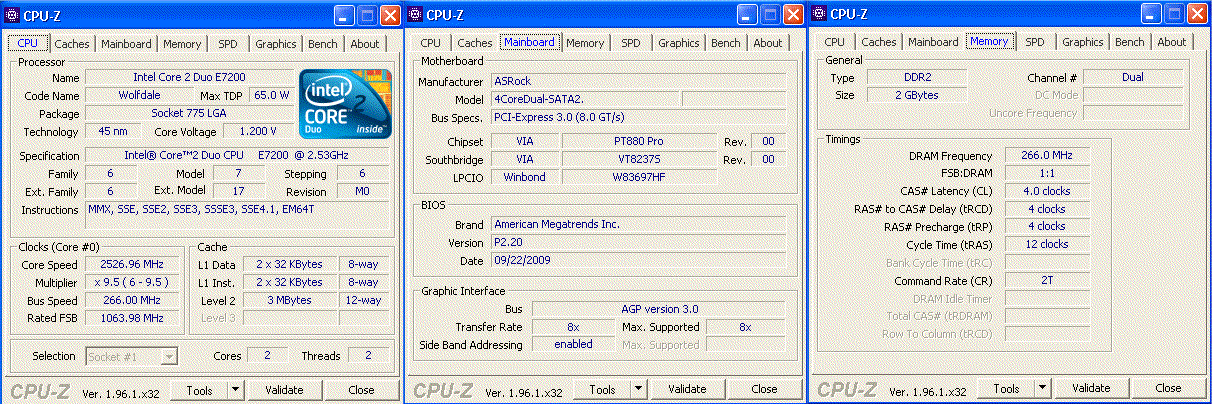1212x404 pixels.
Task: Open About tab in the middle Mainboard window
Action: [768, 44]
